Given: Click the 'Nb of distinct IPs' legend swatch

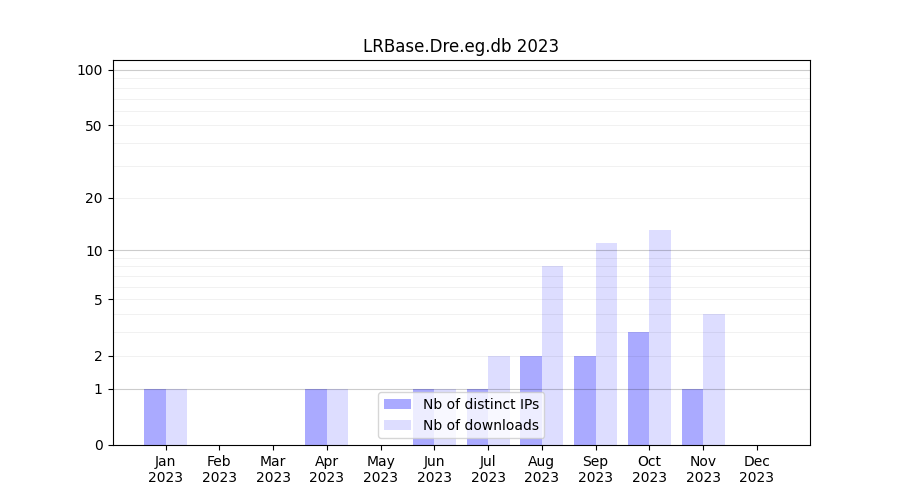Looking at the screenshot, I should tap(397, 404).
